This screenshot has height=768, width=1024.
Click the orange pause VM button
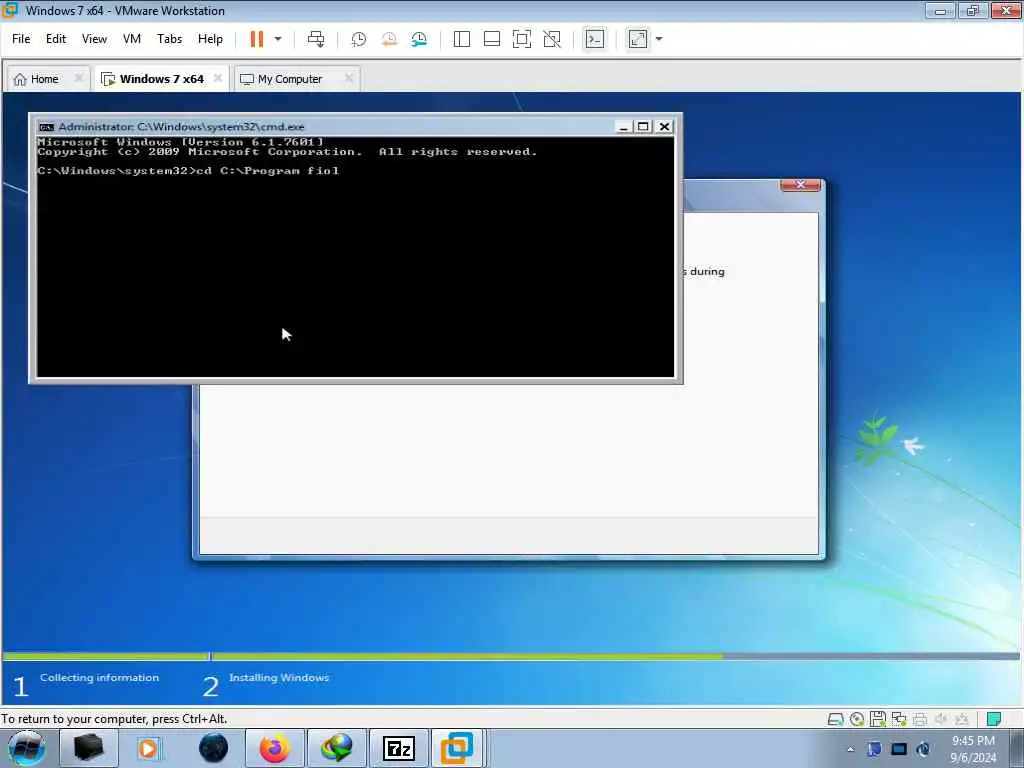point(257,39)
